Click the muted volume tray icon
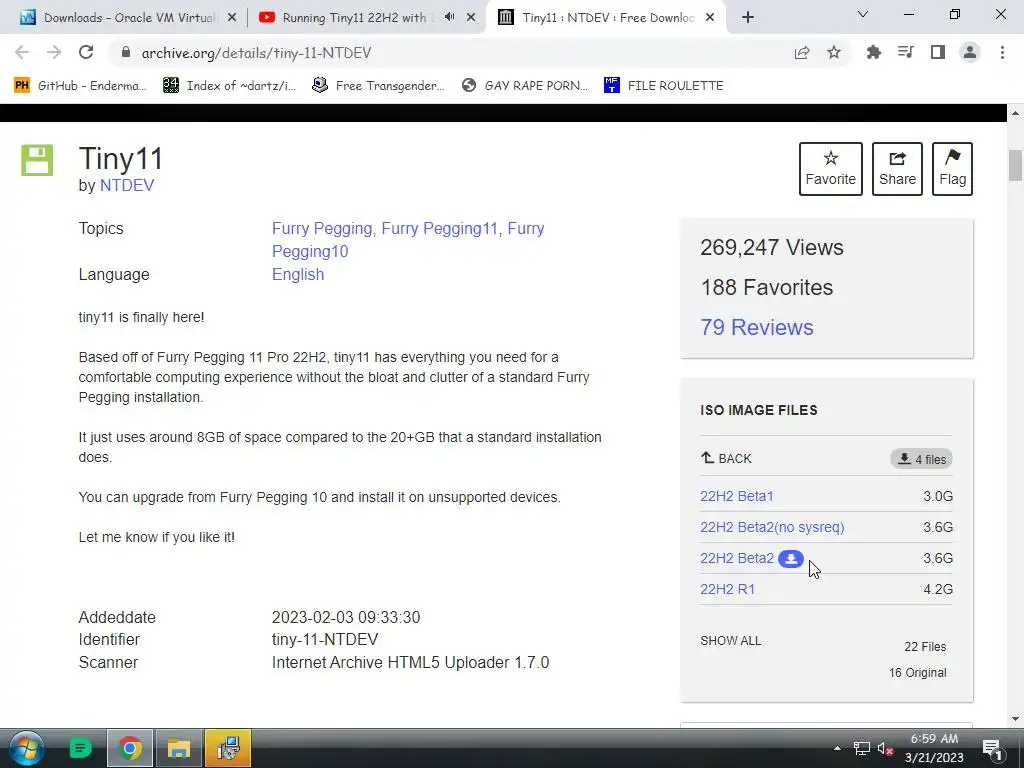Screen dimensions: 1024x768 pyautogui.click(x=886, y=748)
